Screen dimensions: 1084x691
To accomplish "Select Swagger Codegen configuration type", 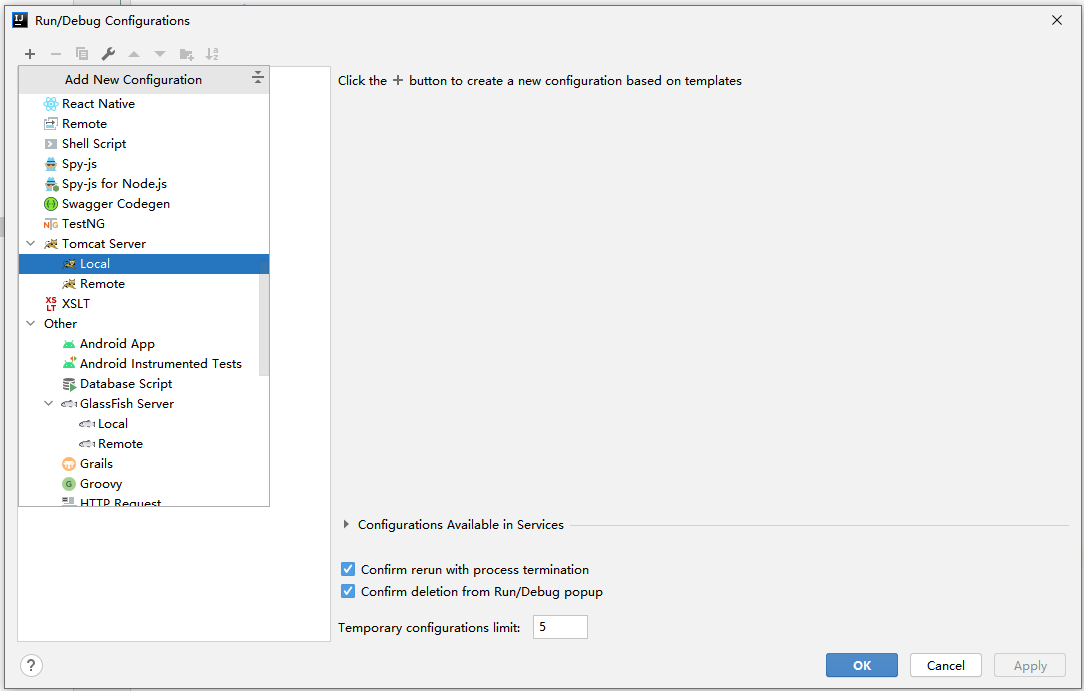I will (x=144, y=204).
